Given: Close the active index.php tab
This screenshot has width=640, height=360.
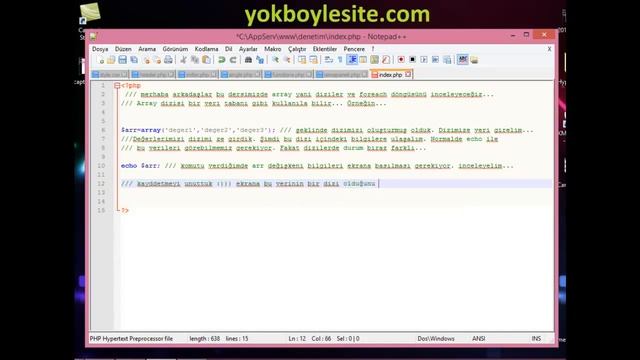Looking at the screenshot, I should (408, 74).
